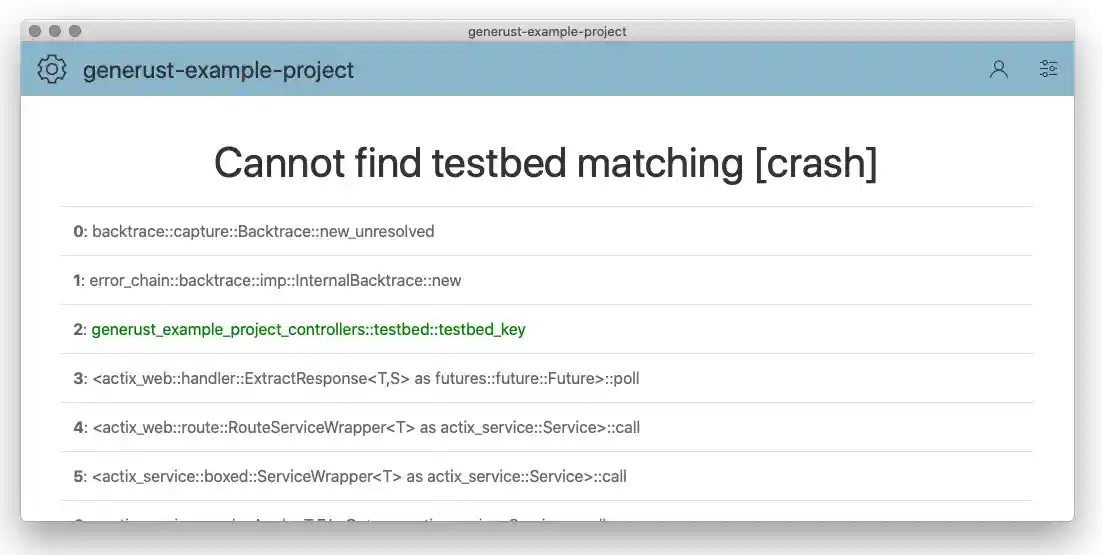
Task: Maximize the window using green button
Action: pyautogui.click(x=75, y=31)
